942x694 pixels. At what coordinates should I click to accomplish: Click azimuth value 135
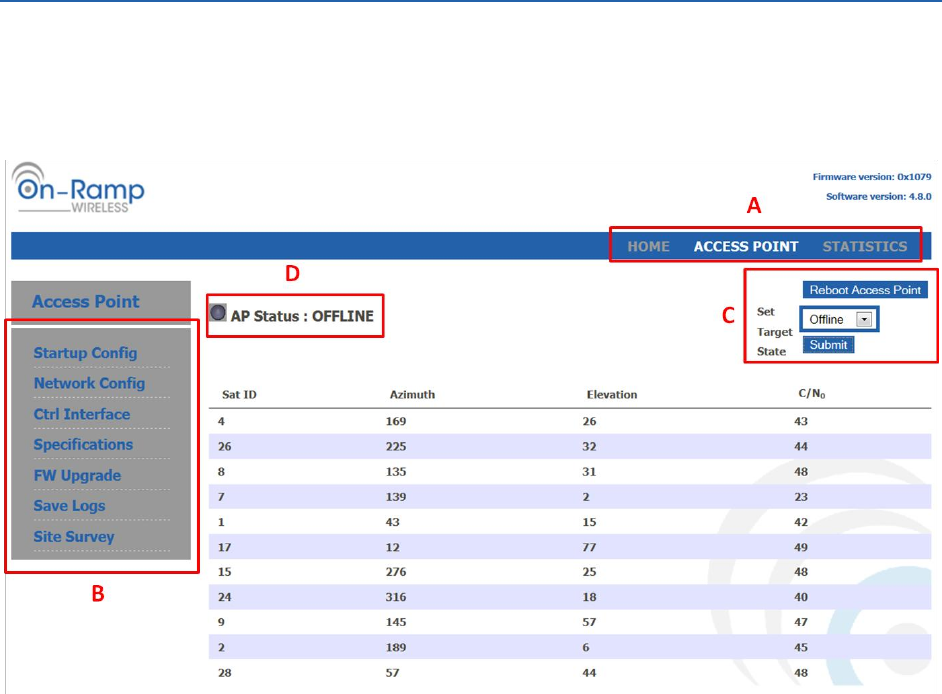(396, 472)
